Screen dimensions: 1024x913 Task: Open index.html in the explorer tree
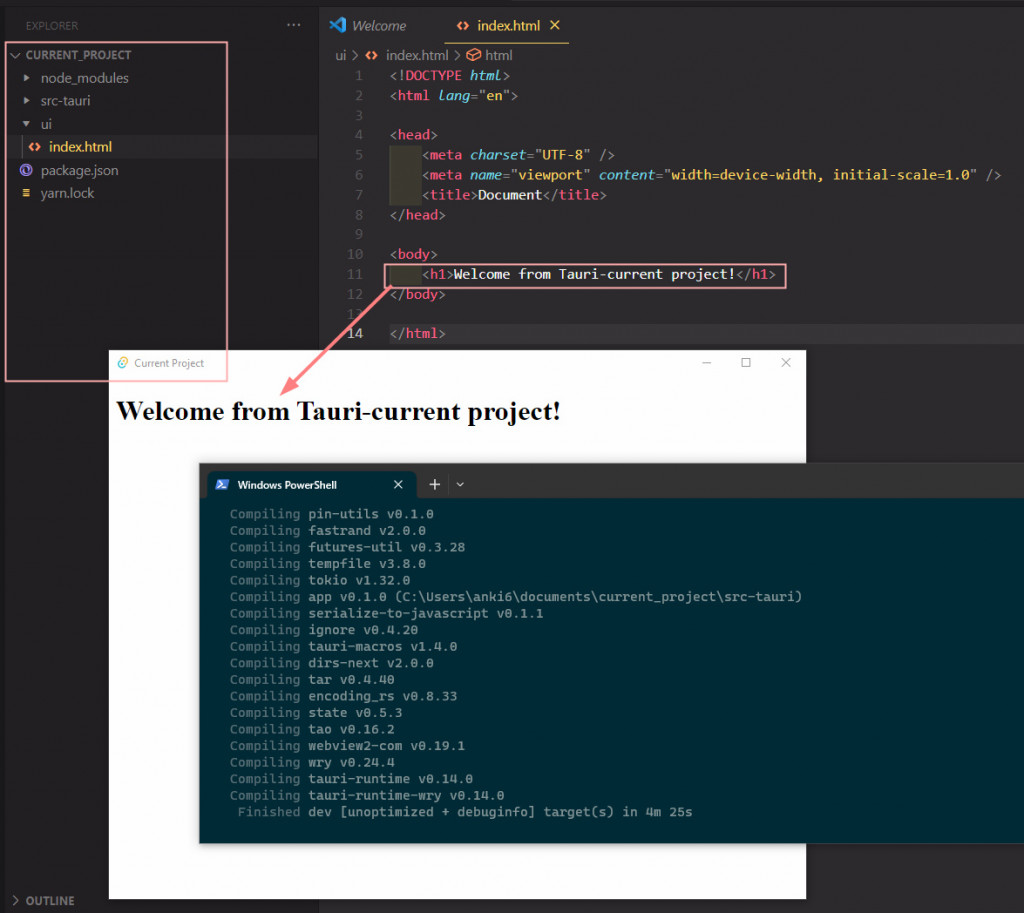(x=80, y=147)
